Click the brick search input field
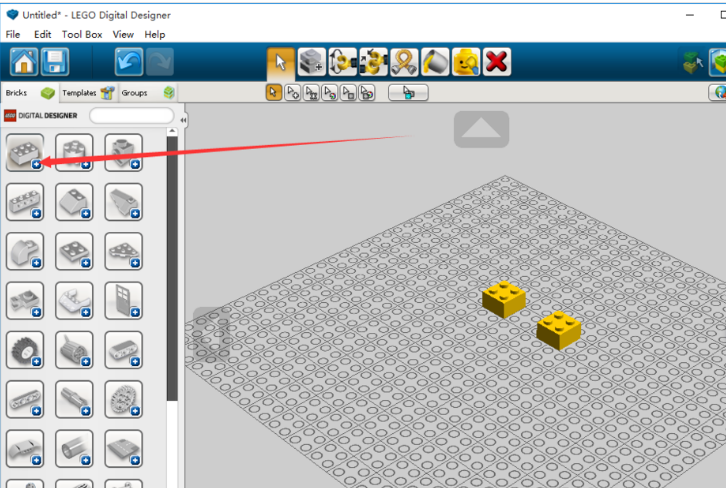Viewport: 726px width, 488px height. pos(131,115)
